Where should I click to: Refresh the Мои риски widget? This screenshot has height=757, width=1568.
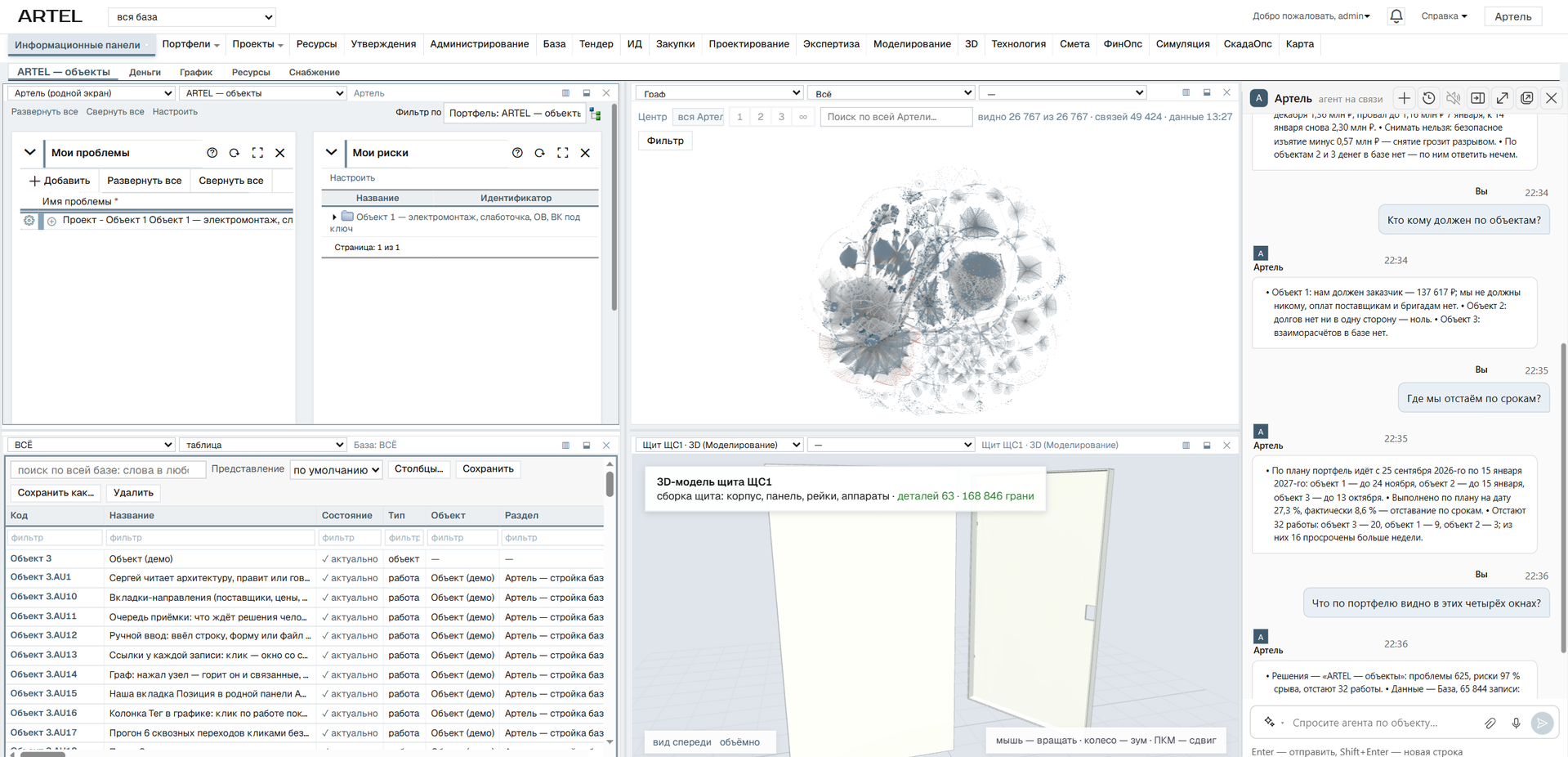coord(539,153)
